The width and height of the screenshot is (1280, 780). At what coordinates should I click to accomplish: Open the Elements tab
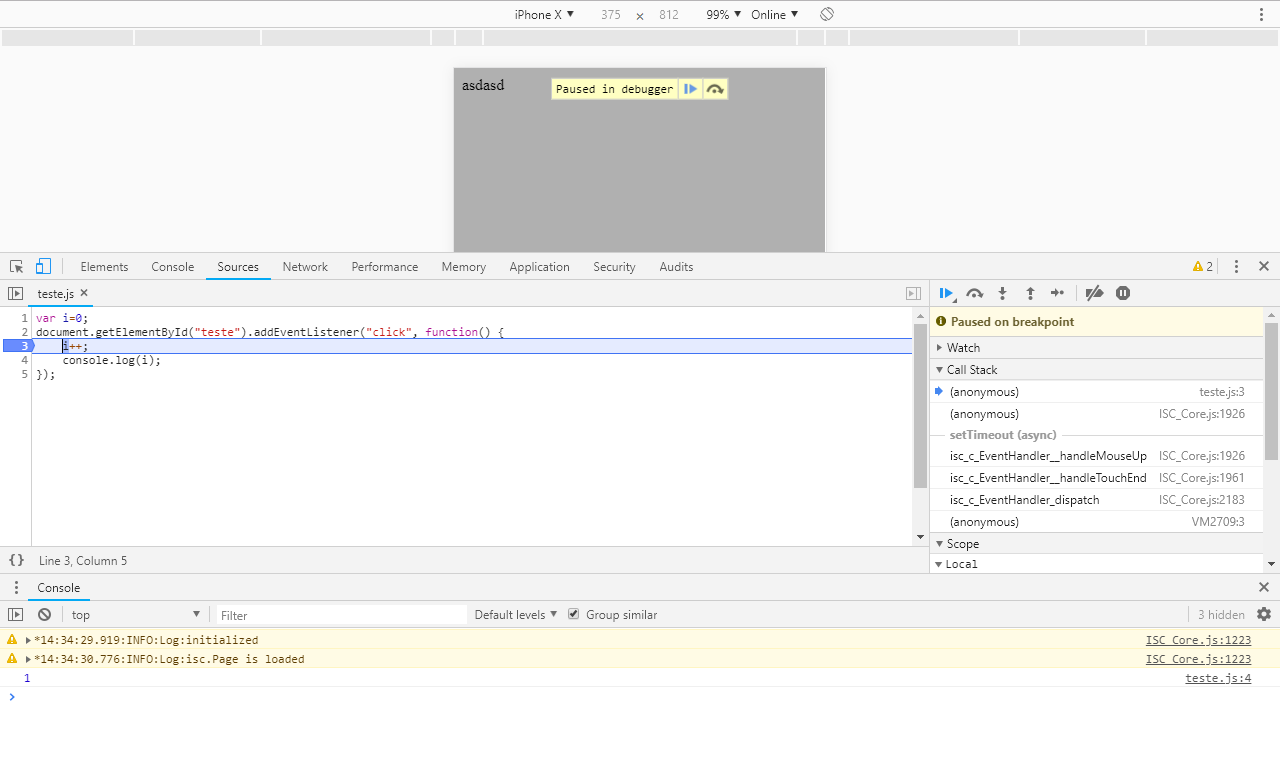point(104,267)
